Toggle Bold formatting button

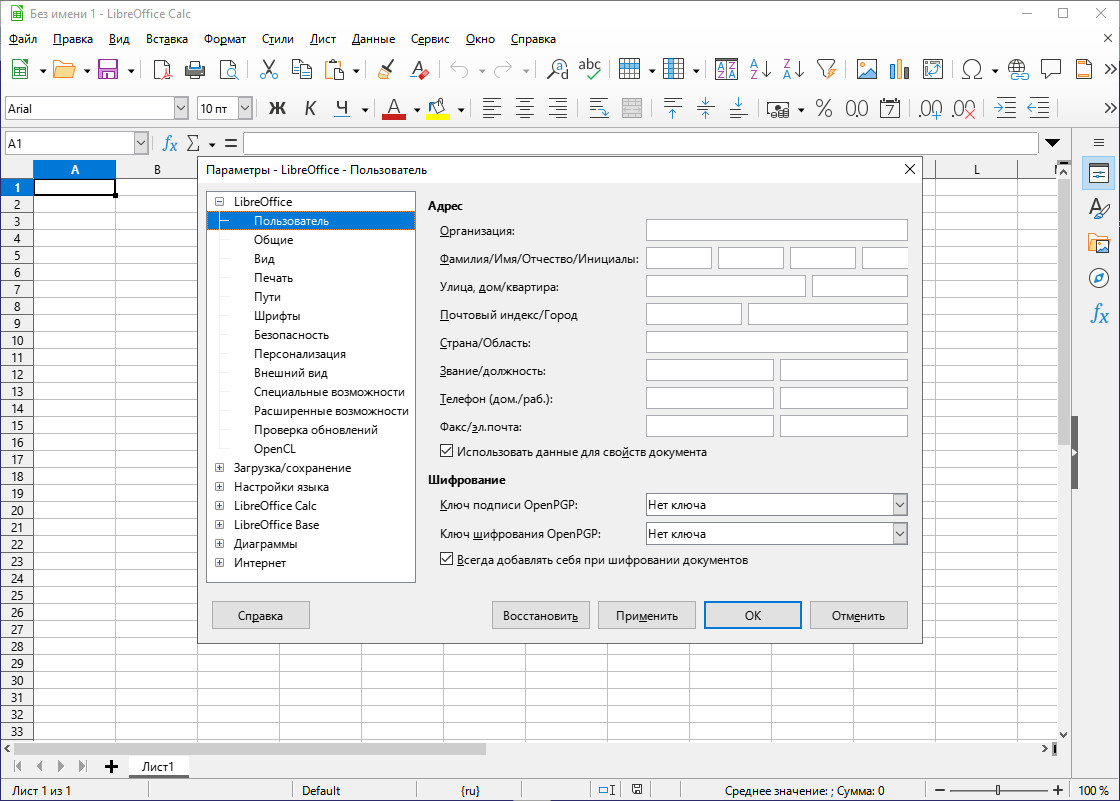(x=278, y=108)
